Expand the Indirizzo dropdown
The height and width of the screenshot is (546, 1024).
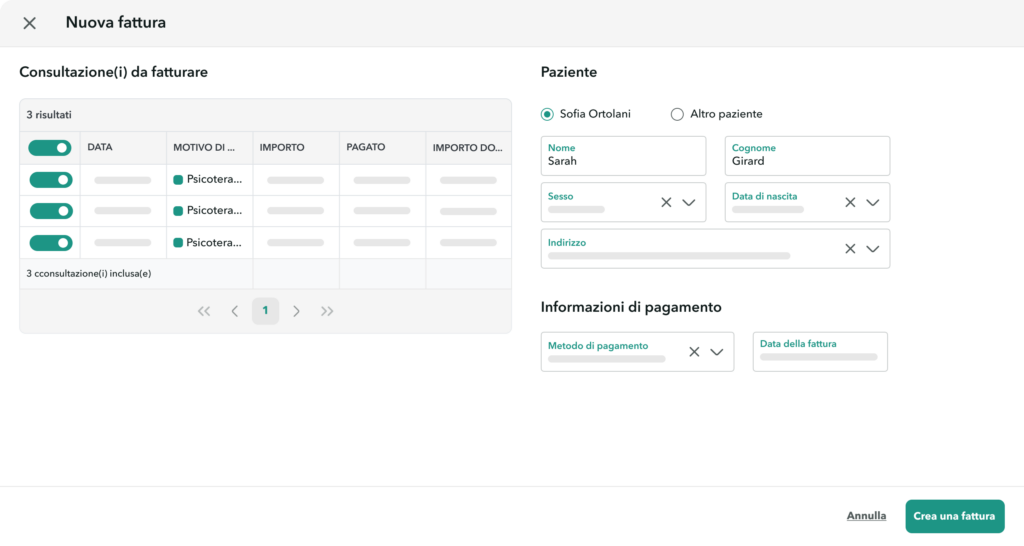click(872, 249)
